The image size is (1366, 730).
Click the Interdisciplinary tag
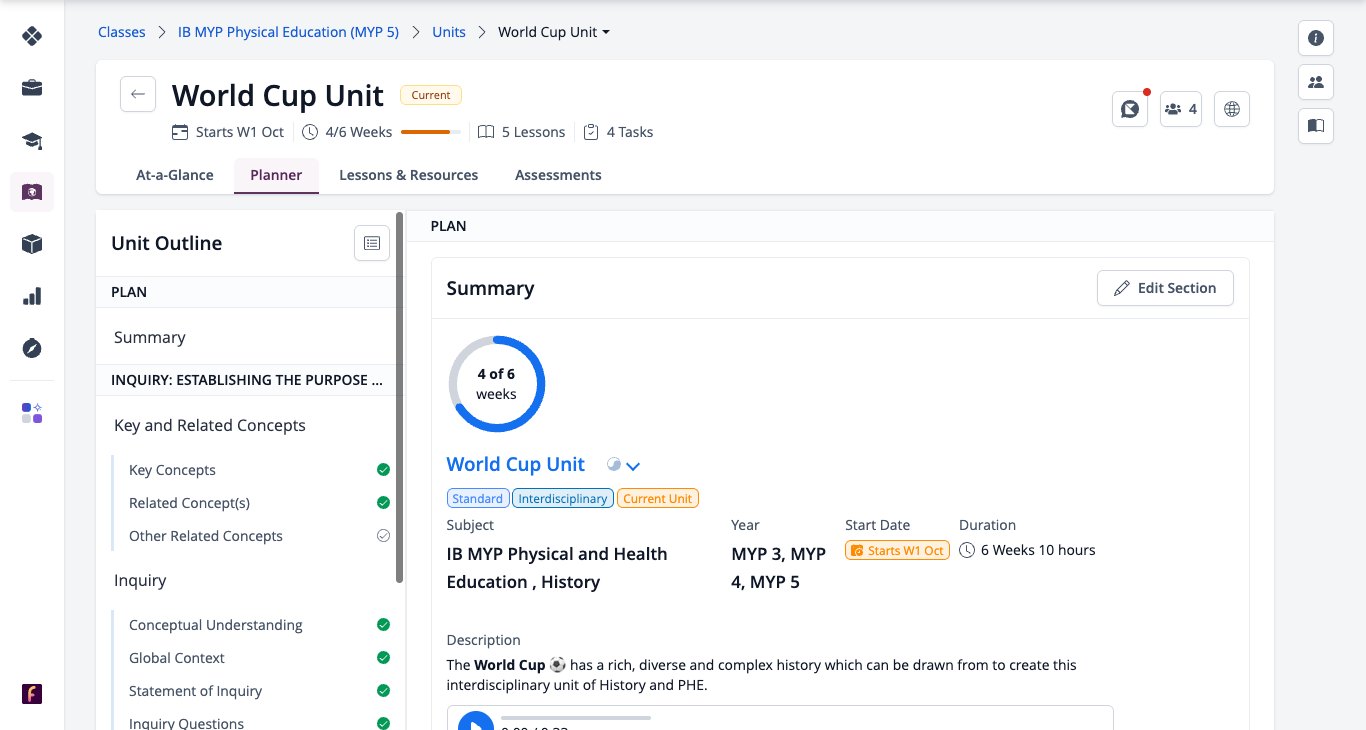point(562,498)
